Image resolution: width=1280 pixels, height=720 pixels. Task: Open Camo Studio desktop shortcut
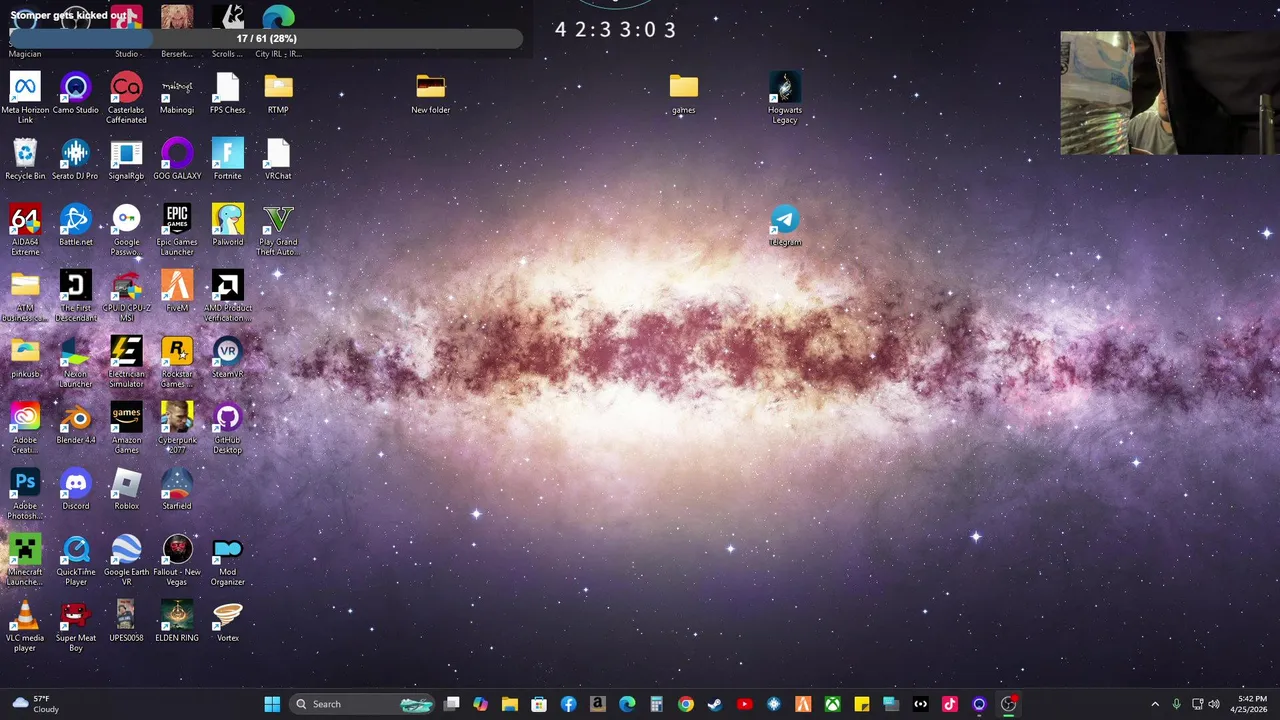point(75,94)
